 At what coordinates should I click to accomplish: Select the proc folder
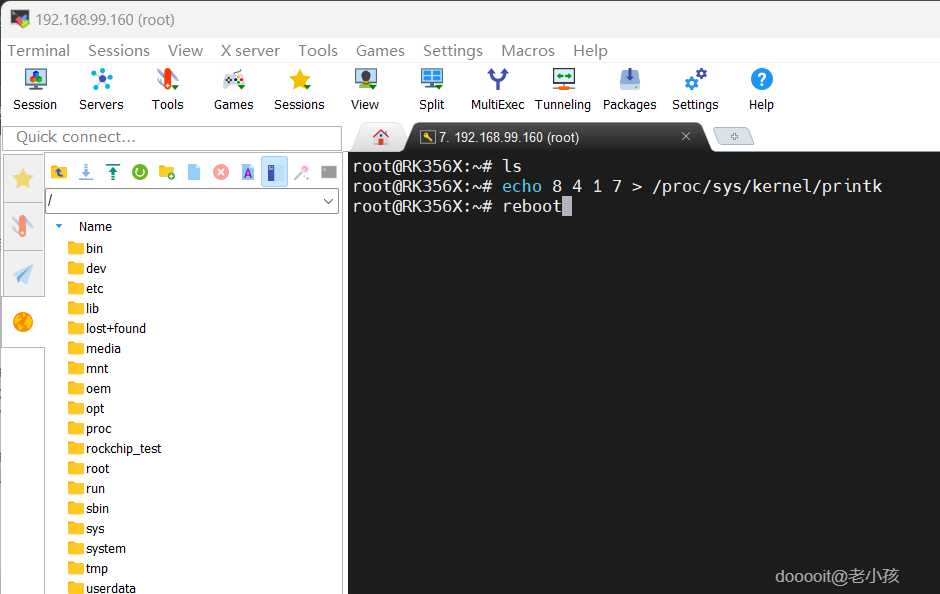coord(90,429)
